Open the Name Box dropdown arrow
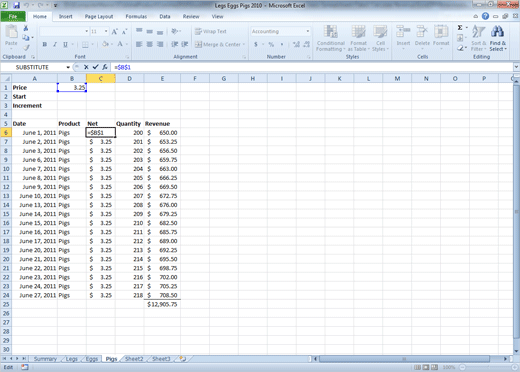 tap(68, 67)
